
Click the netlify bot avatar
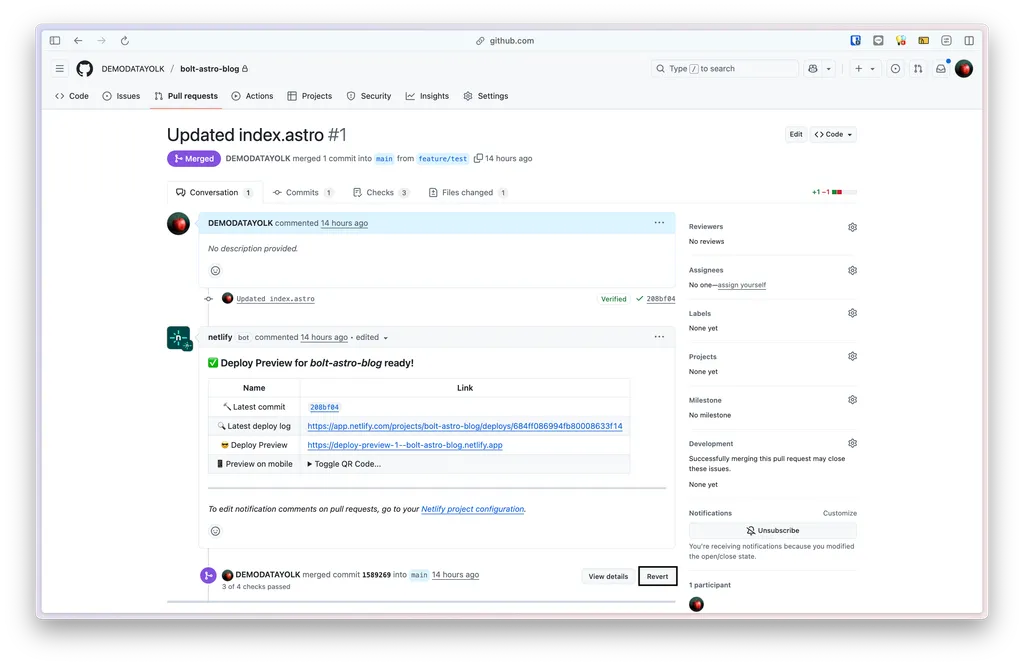click(x=179, y=338)
